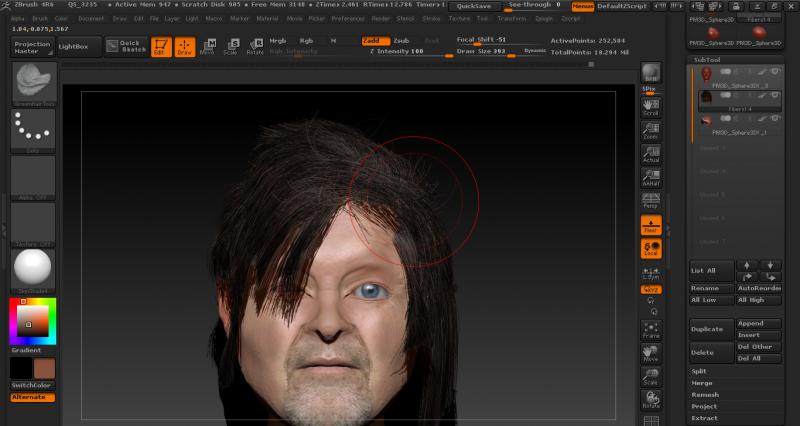Select the Draw mode button
800x426 pixels.
(185, 46)
